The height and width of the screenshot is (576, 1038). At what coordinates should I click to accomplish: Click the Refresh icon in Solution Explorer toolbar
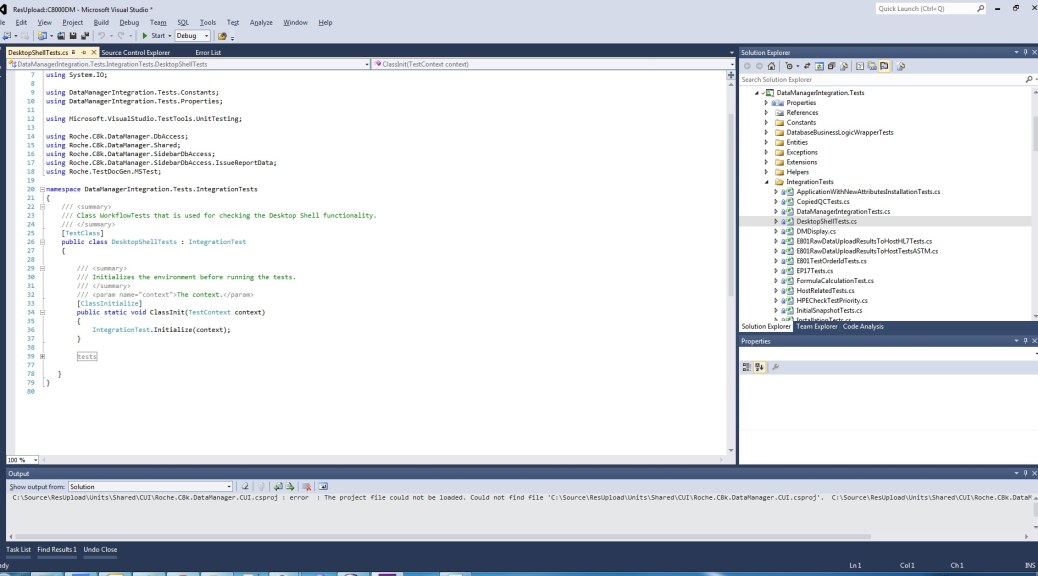click(x=818, y=66)
